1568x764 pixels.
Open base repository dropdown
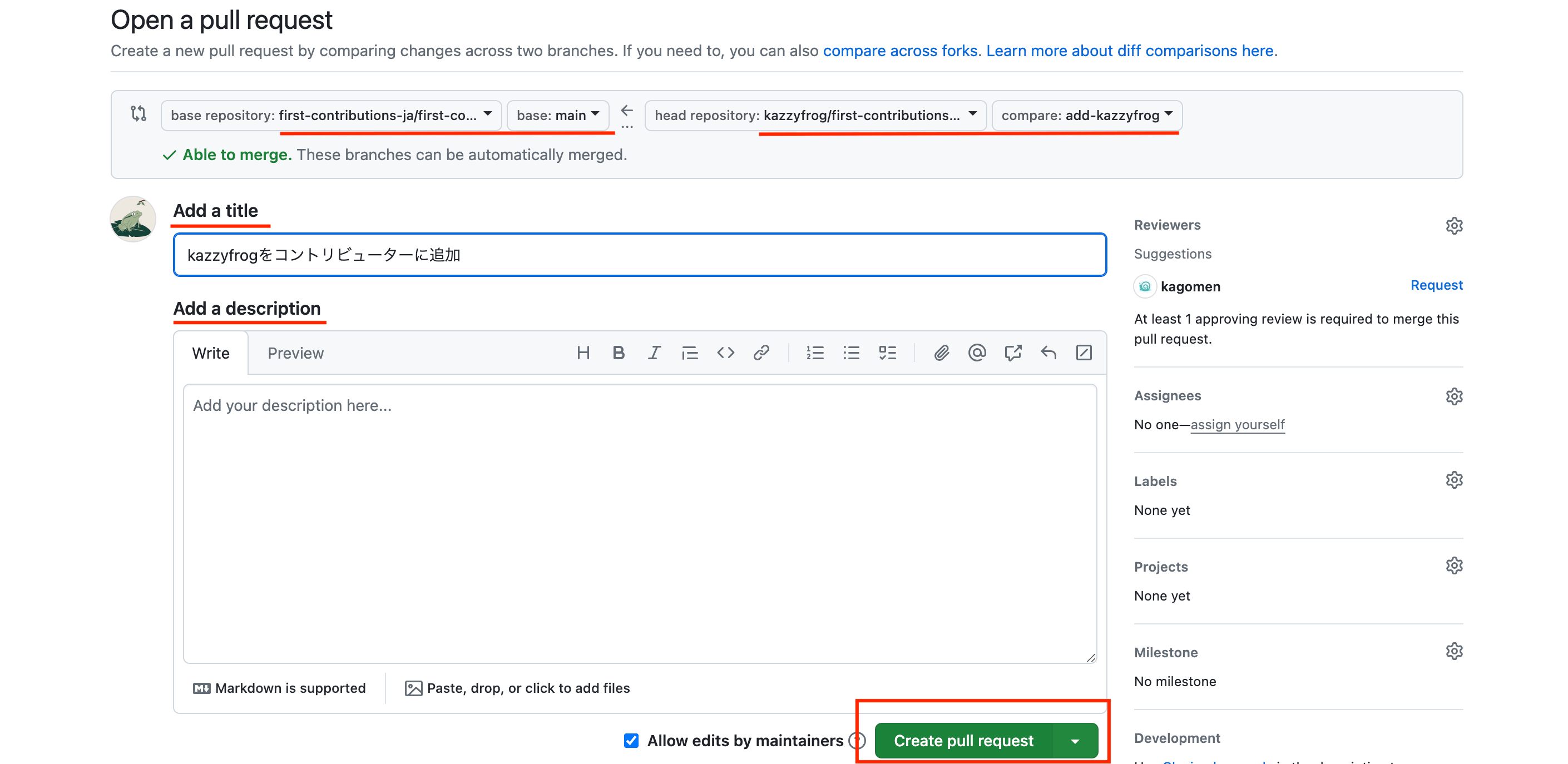pyautogui.click(x=330, y=115)
